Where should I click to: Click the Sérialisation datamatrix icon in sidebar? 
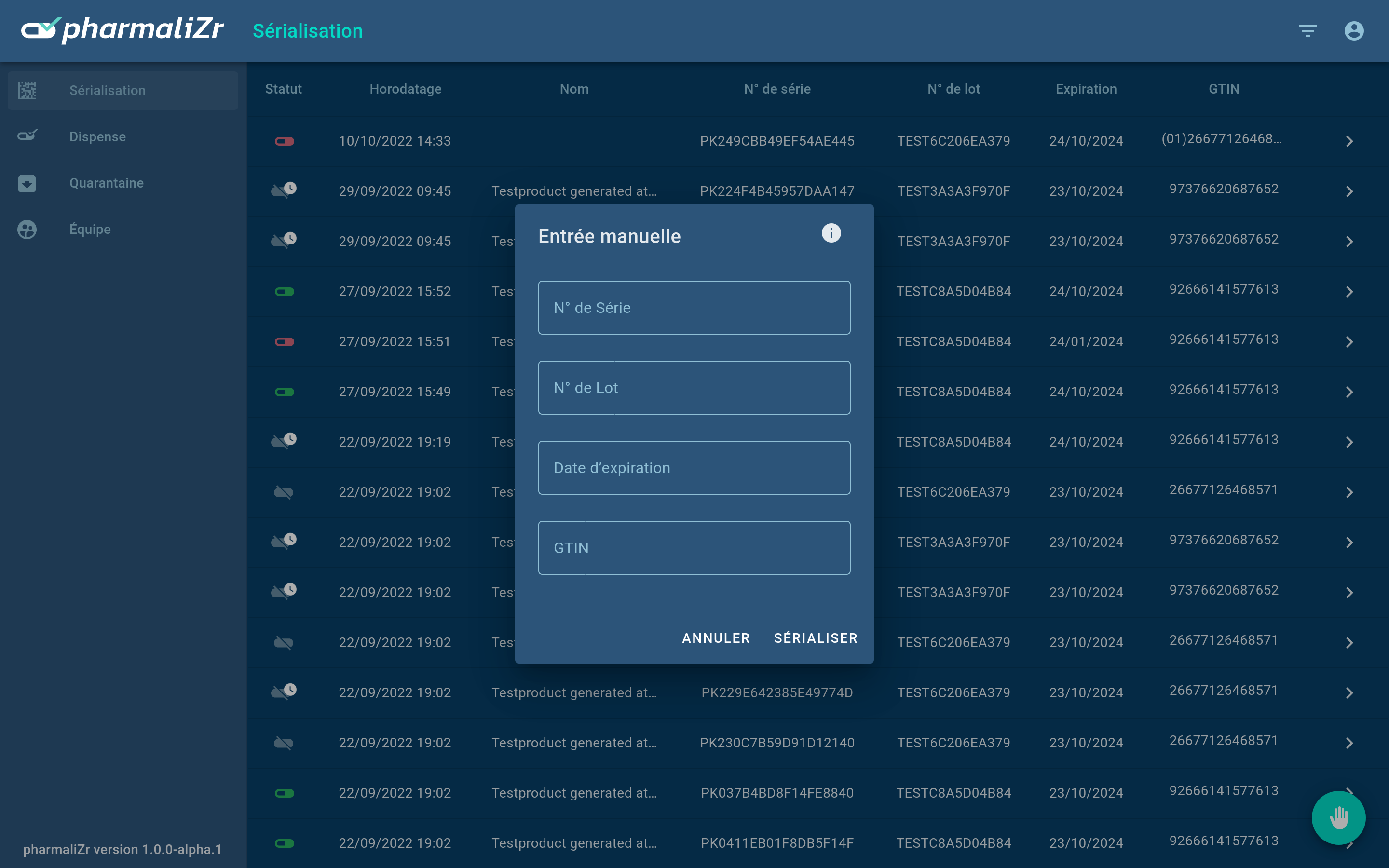pyautogui.click(x=27, y=90)
